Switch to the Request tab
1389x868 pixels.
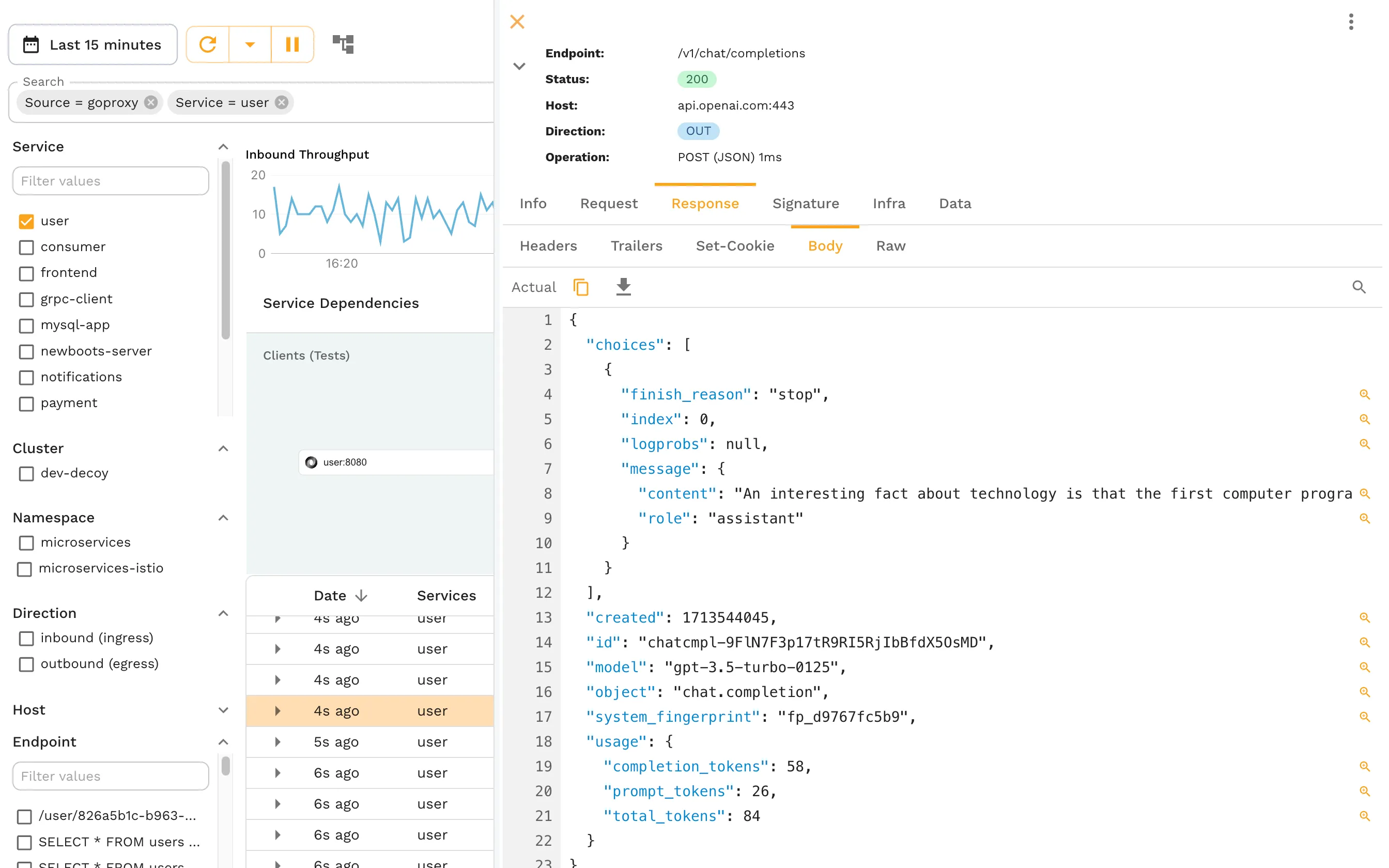pos(608,203)
